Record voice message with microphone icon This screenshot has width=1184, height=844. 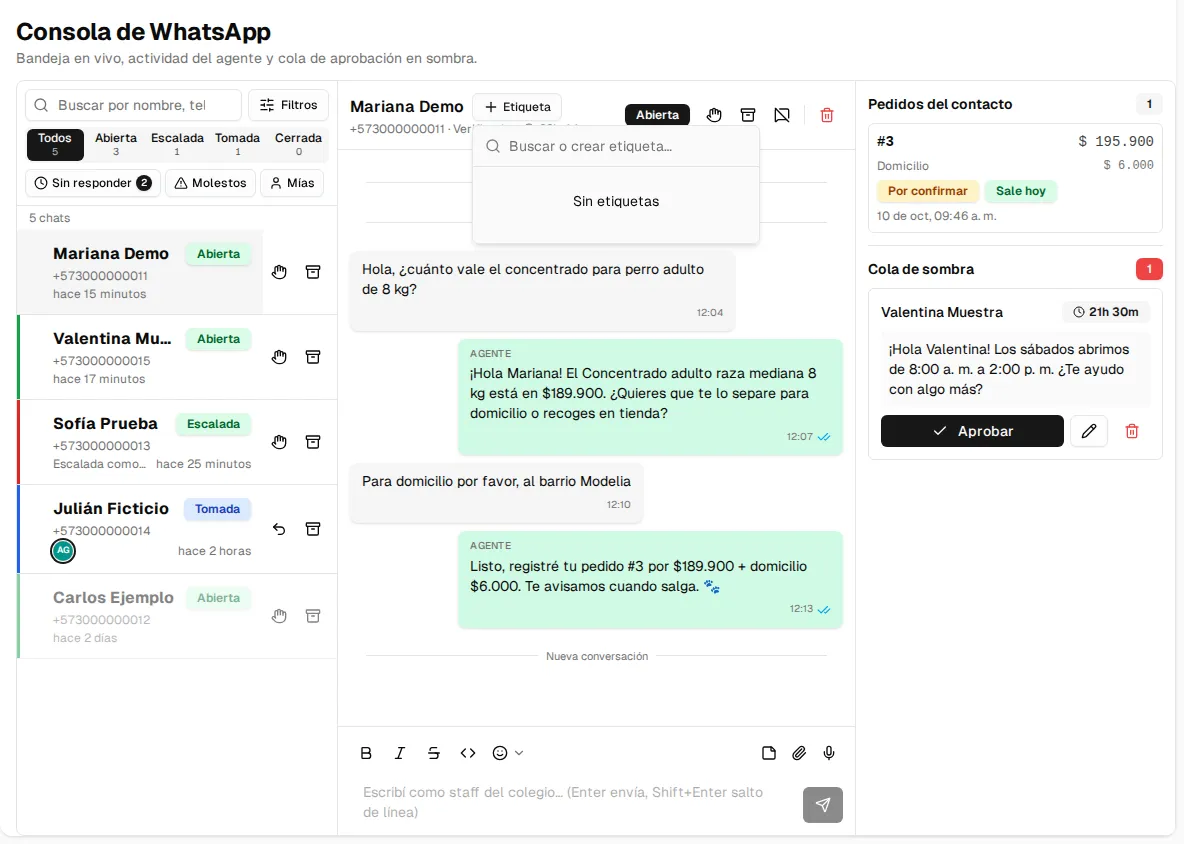click(829, 753)
